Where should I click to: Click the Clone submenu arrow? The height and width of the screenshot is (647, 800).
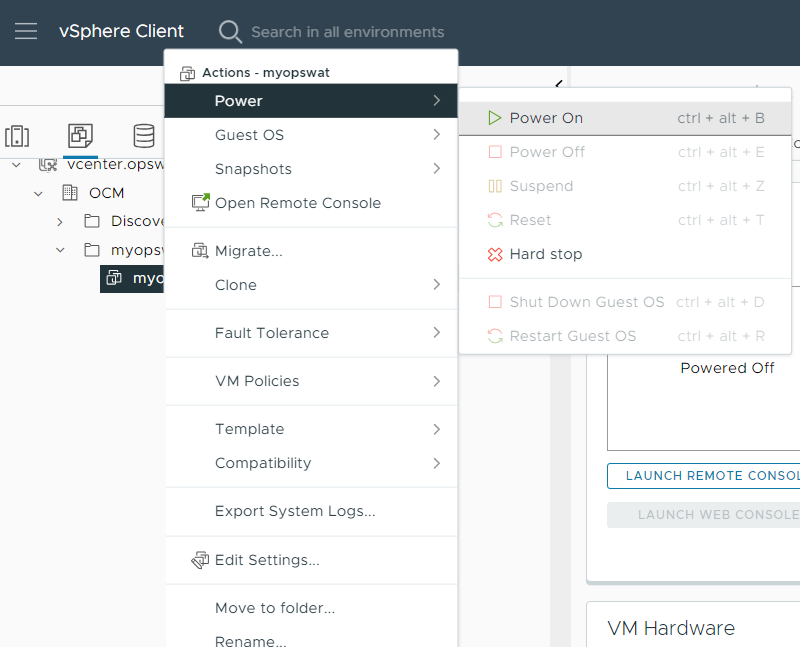[436, 284]
